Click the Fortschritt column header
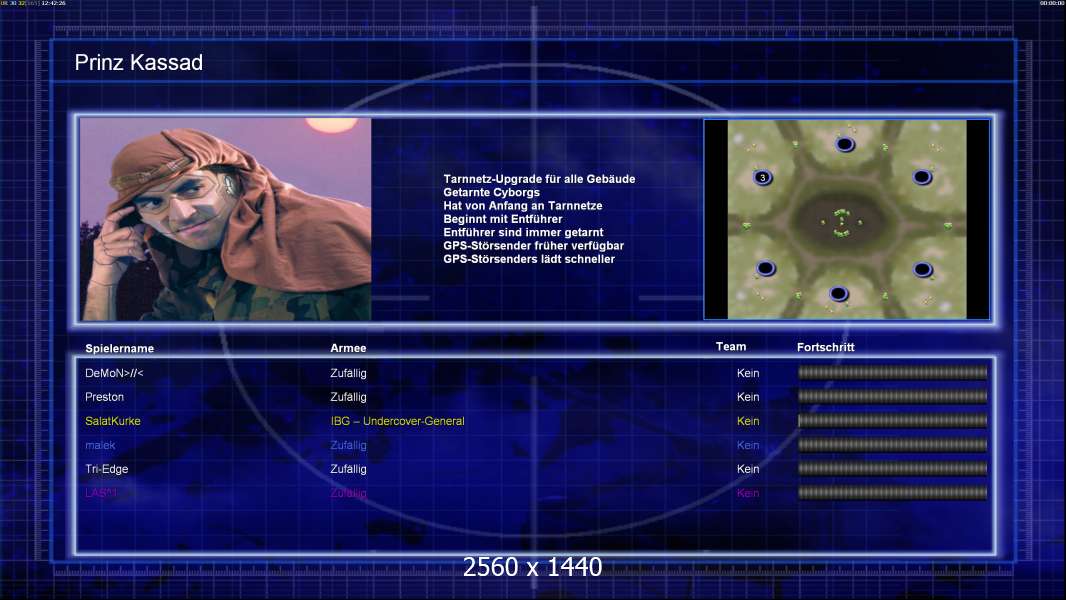1066x600 pixels. tap(825, 347)
